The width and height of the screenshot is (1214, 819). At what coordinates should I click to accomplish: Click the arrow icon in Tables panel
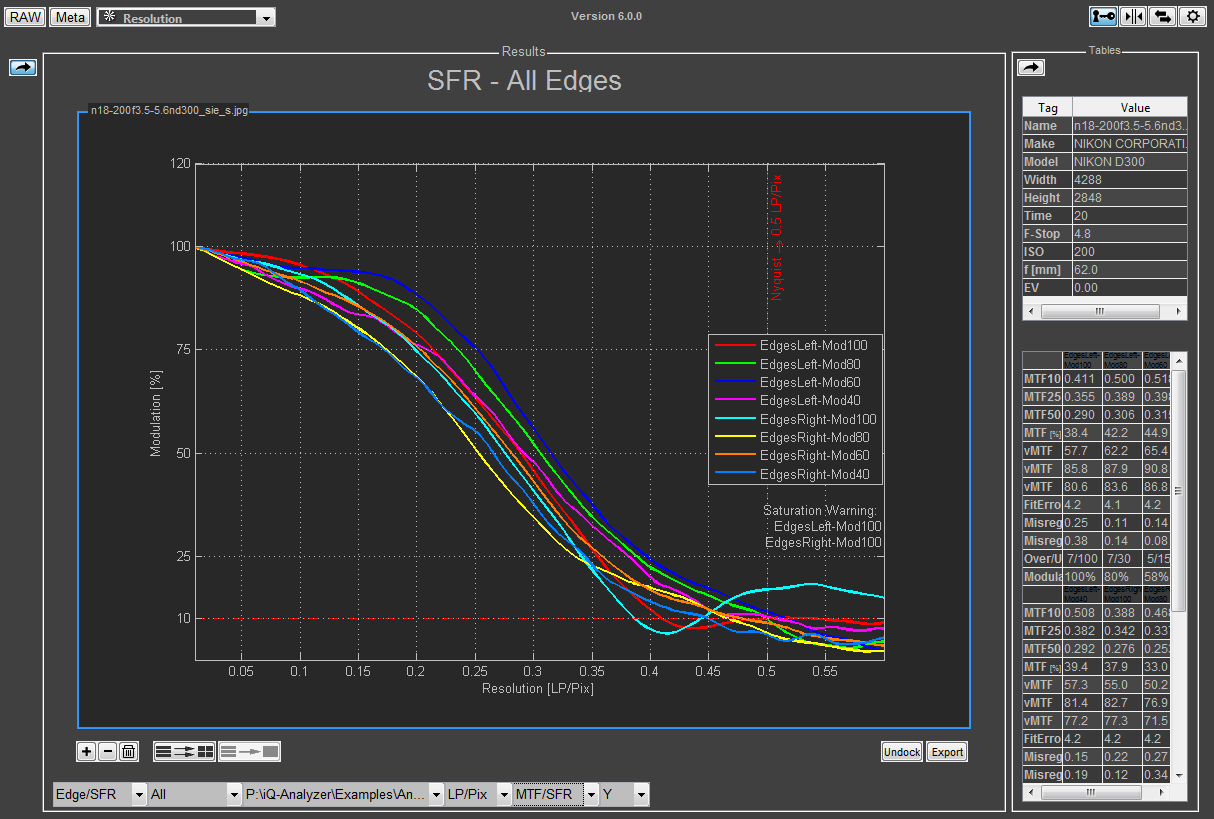coord(1031,67)
